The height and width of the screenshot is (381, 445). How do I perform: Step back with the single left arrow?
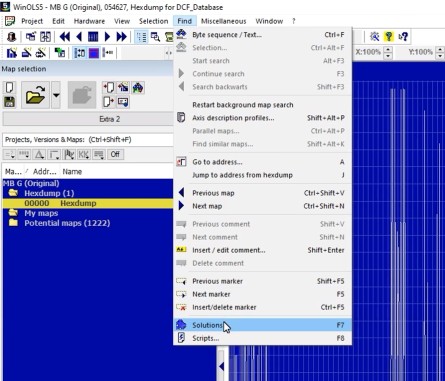(79, 36)
